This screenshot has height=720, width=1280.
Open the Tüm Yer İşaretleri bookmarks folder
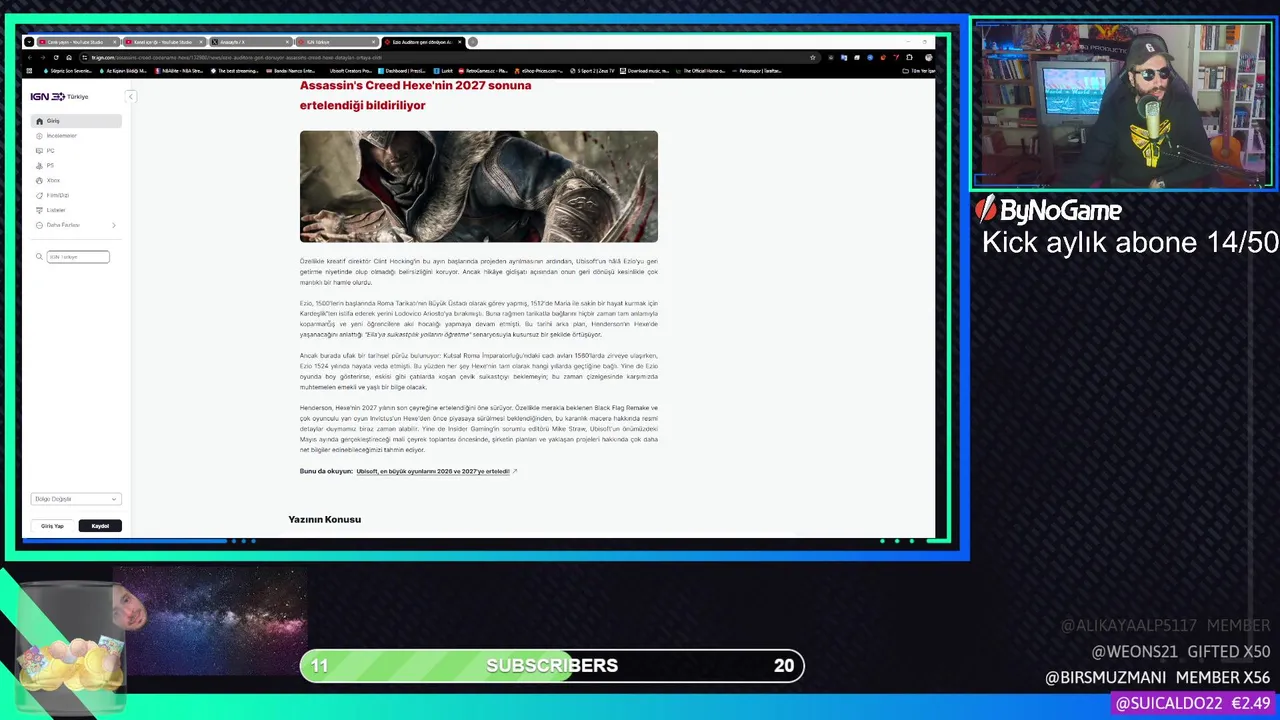point(920,71)
